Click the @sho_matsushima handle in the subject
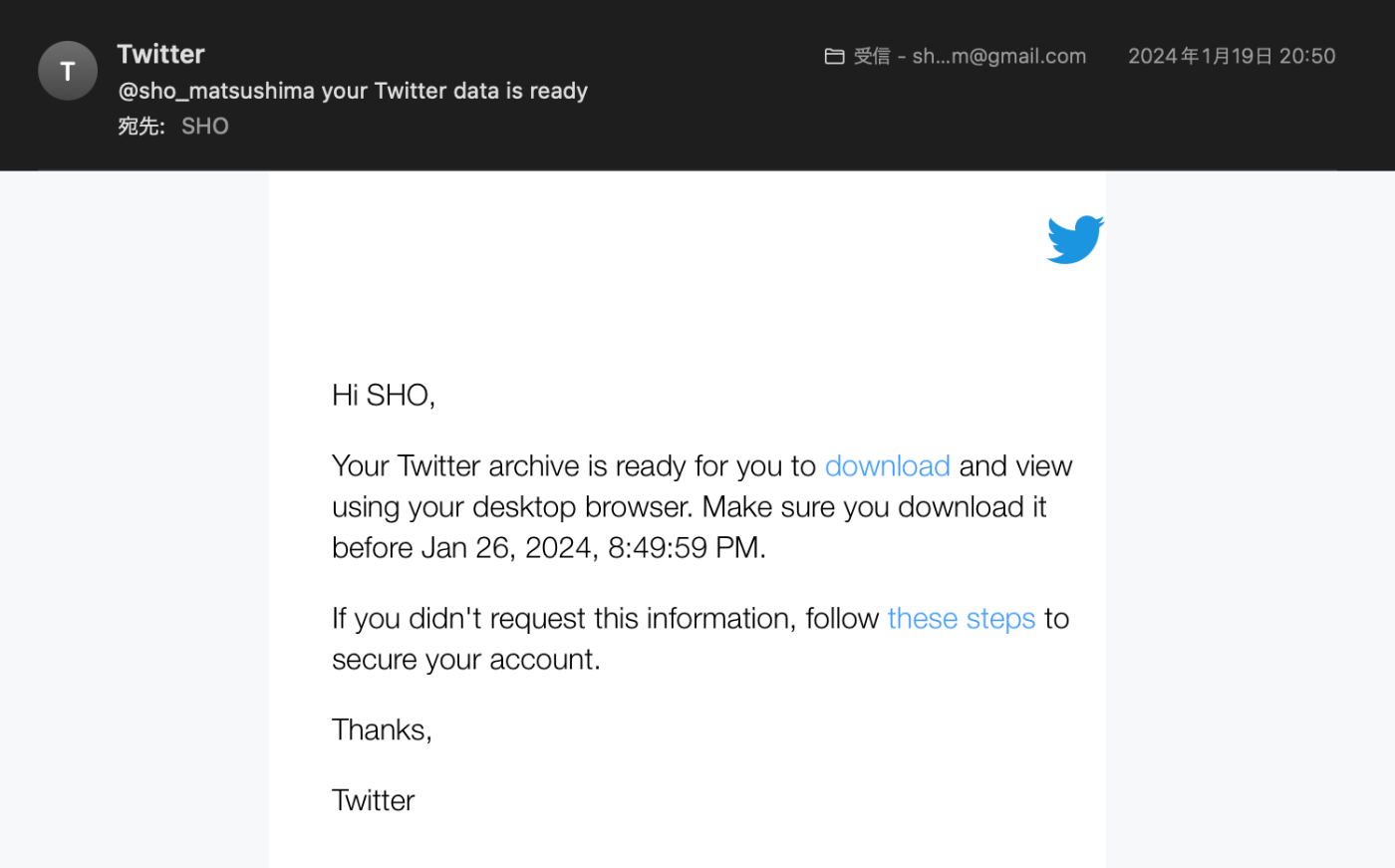Image resolution: width=1395 pixels, height=868 pixels. point(216,91)
